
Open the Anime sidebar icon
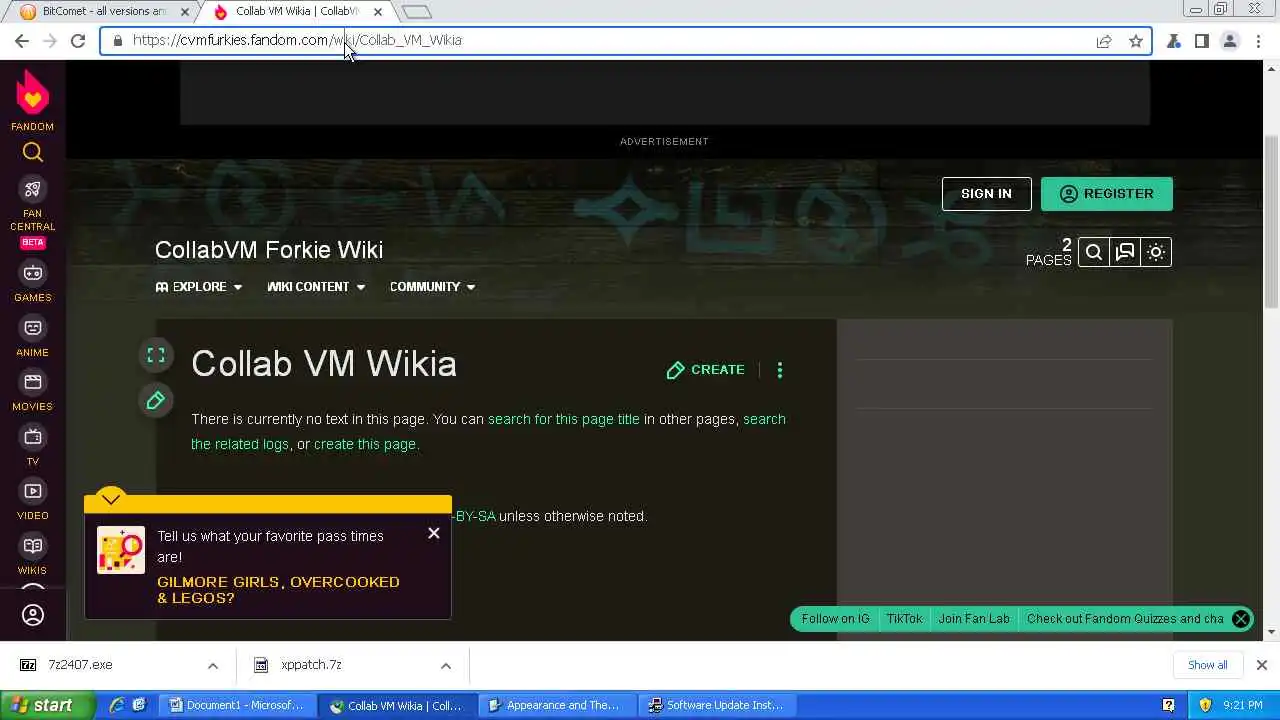click(33, 328)
